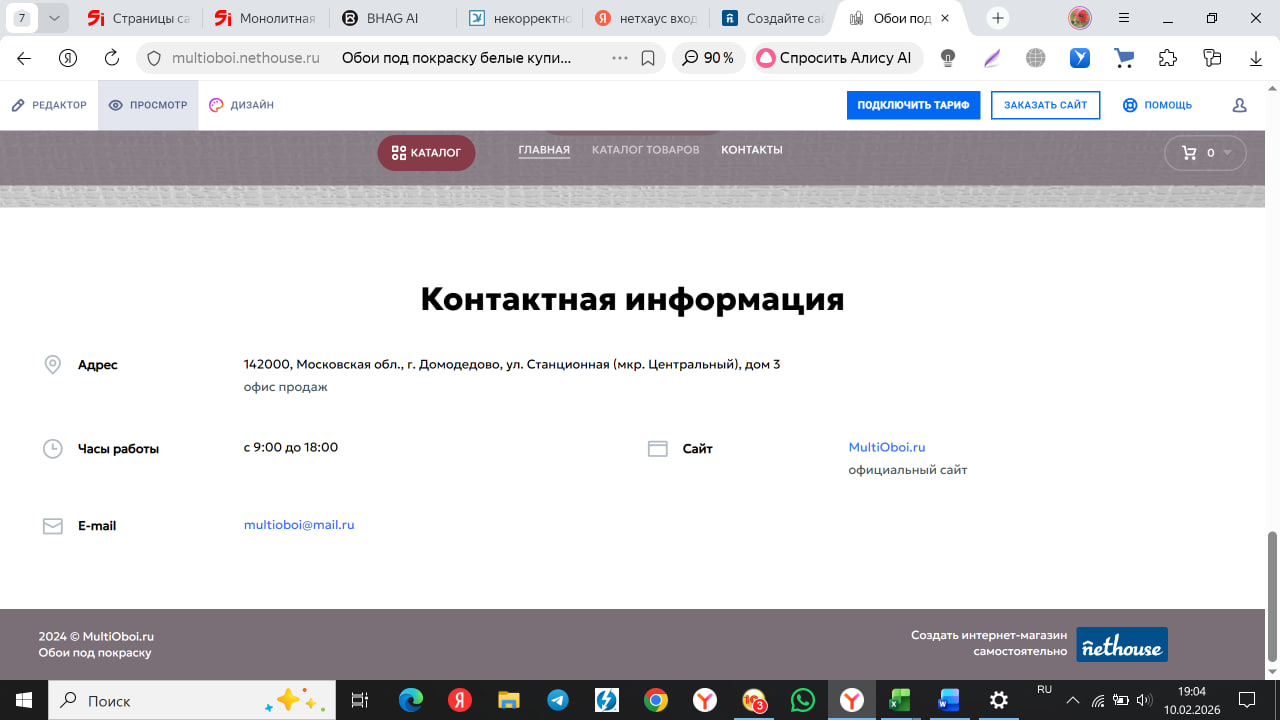The width and height of the screenshot is (1280, 720).
Task: Open Telegram from the taskbar
Action: pyautogui.click(x=558, y=700)
